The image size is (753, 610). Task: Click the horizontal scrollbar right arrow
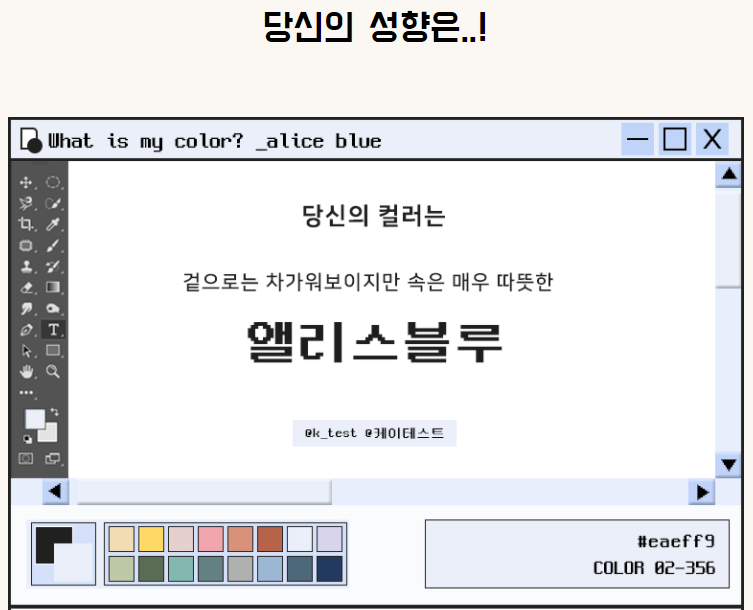702,492
